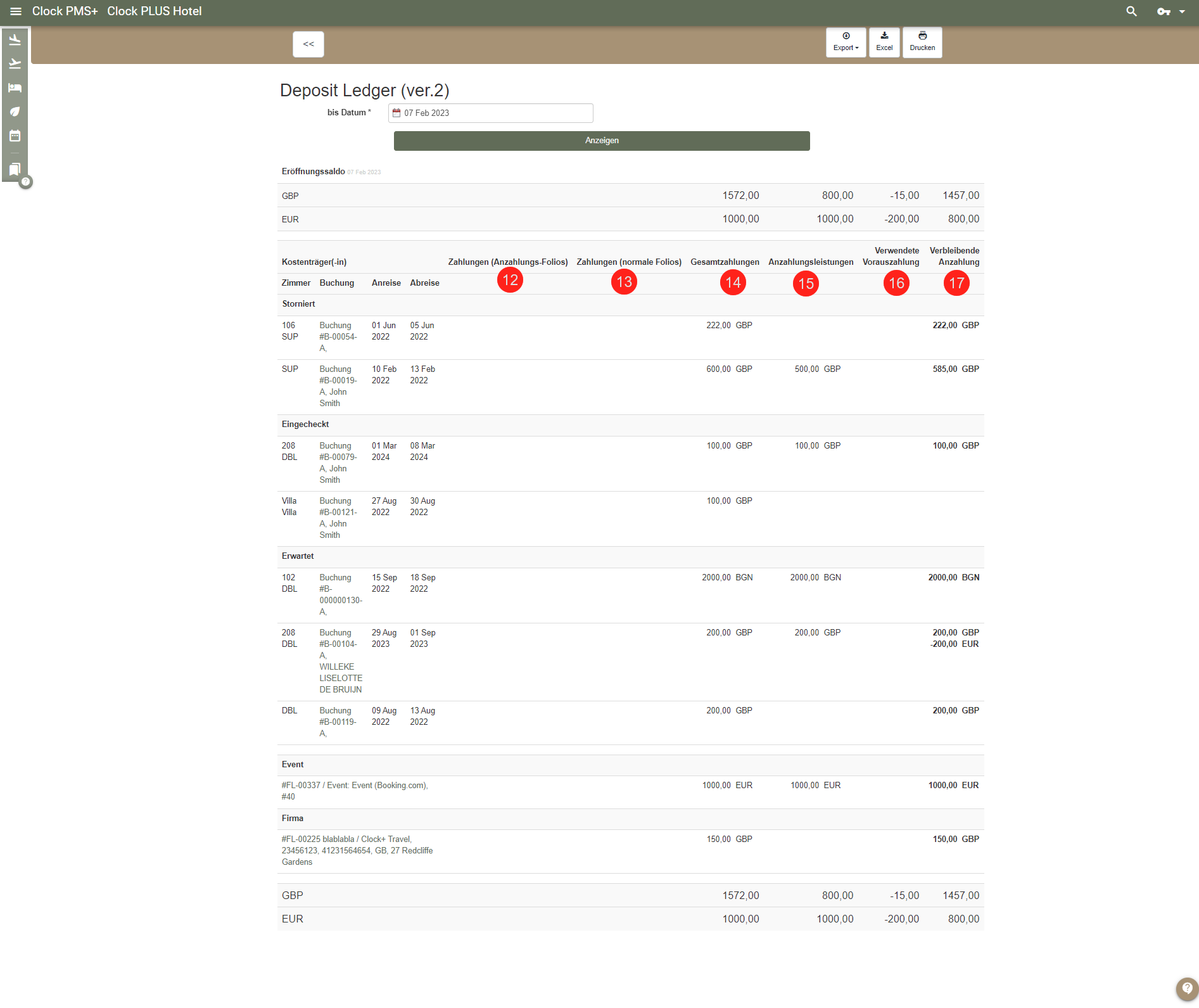Open the key account dropdown

[1170, 11]
